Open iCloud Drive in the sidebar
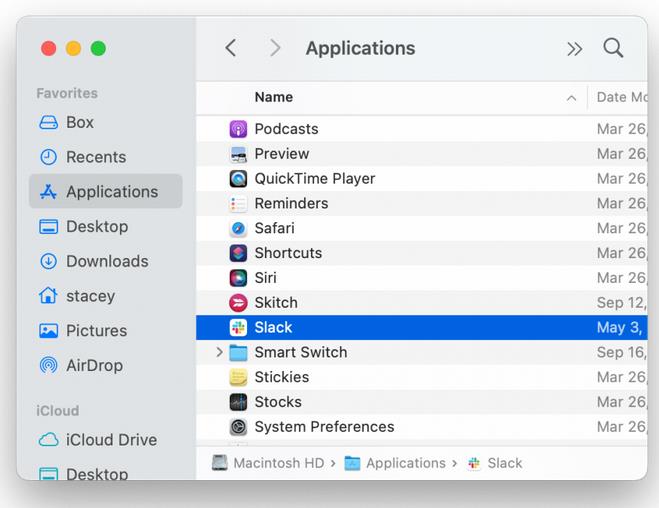This screenshot has height=508, width=659. pos(111,440)
